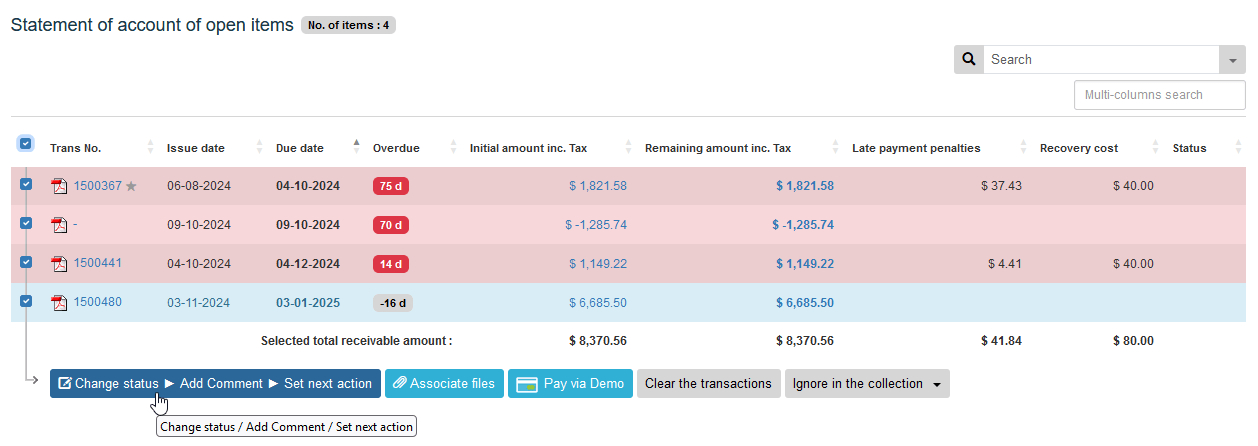Open PDF icon for transaction 1500367
This screenshot has height=446, width=1258.
coord(60,186)
